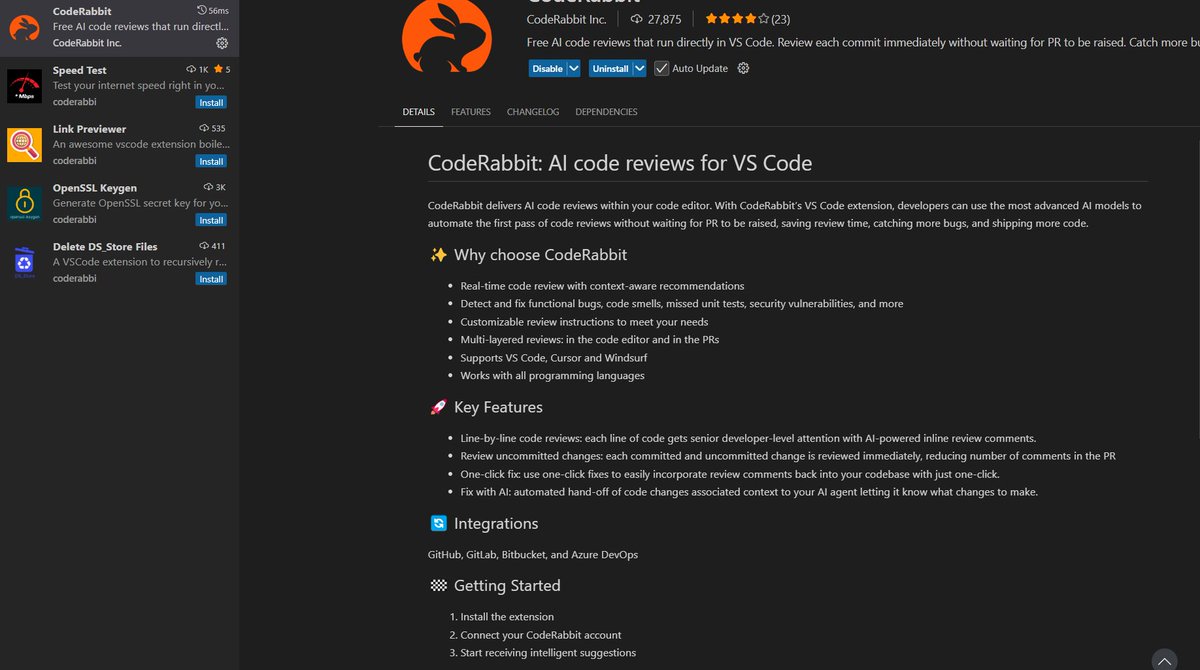Click the 'Fix with AI' feature bullet
The width and height of the screenshot is (1200, 670).
pos(750,492)
